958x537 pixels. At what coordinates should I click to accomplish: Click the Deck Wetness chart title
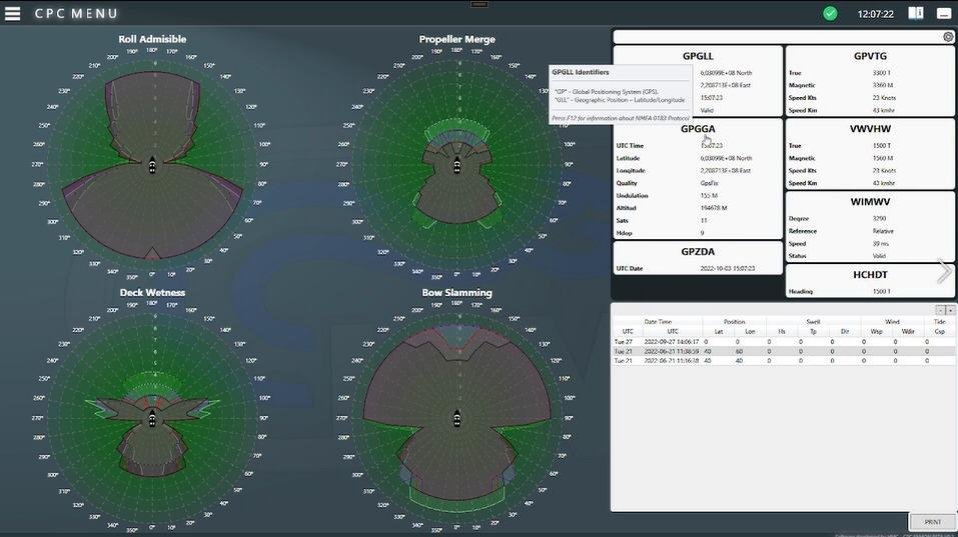[x=152, y=293]
